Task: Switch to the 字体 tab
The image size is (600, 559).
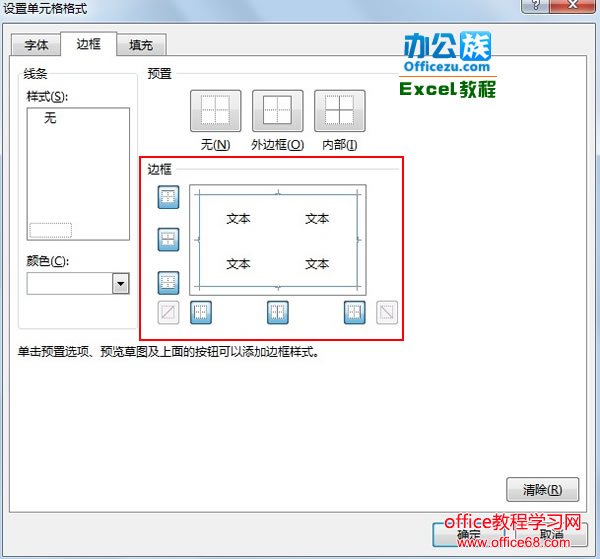Action: point(36,45)
